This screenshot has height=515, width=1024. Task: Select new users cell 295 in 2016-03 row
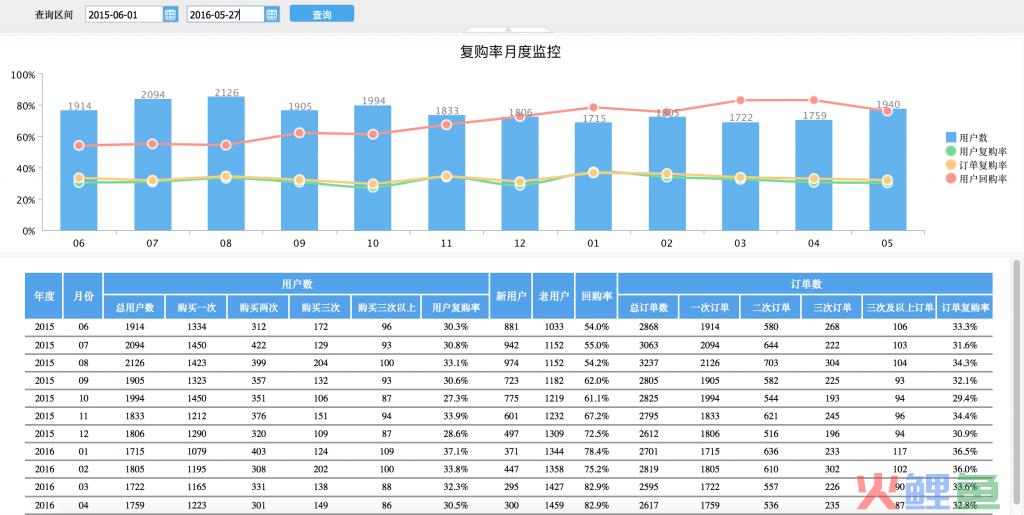pyautogui.click(x=511, y=487)
